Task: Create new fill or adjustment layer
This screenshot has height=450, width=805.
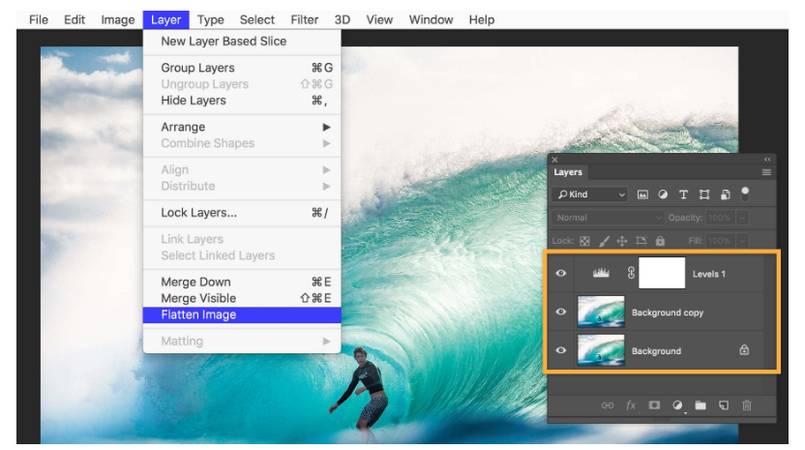Action: (x=678, y=405)
